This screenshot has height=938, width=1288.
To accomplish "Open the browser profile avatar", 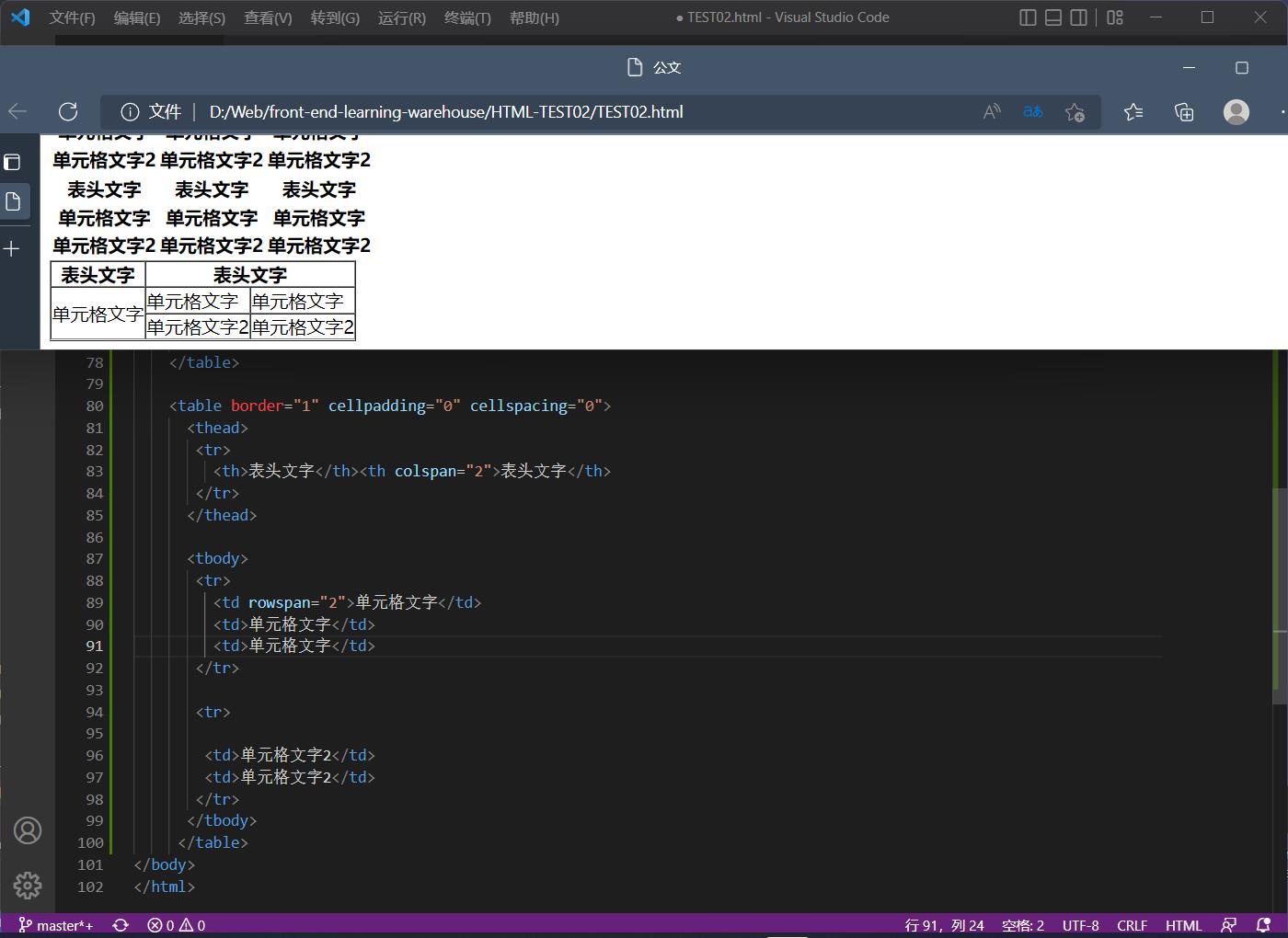I will (x=1236, y=111).
